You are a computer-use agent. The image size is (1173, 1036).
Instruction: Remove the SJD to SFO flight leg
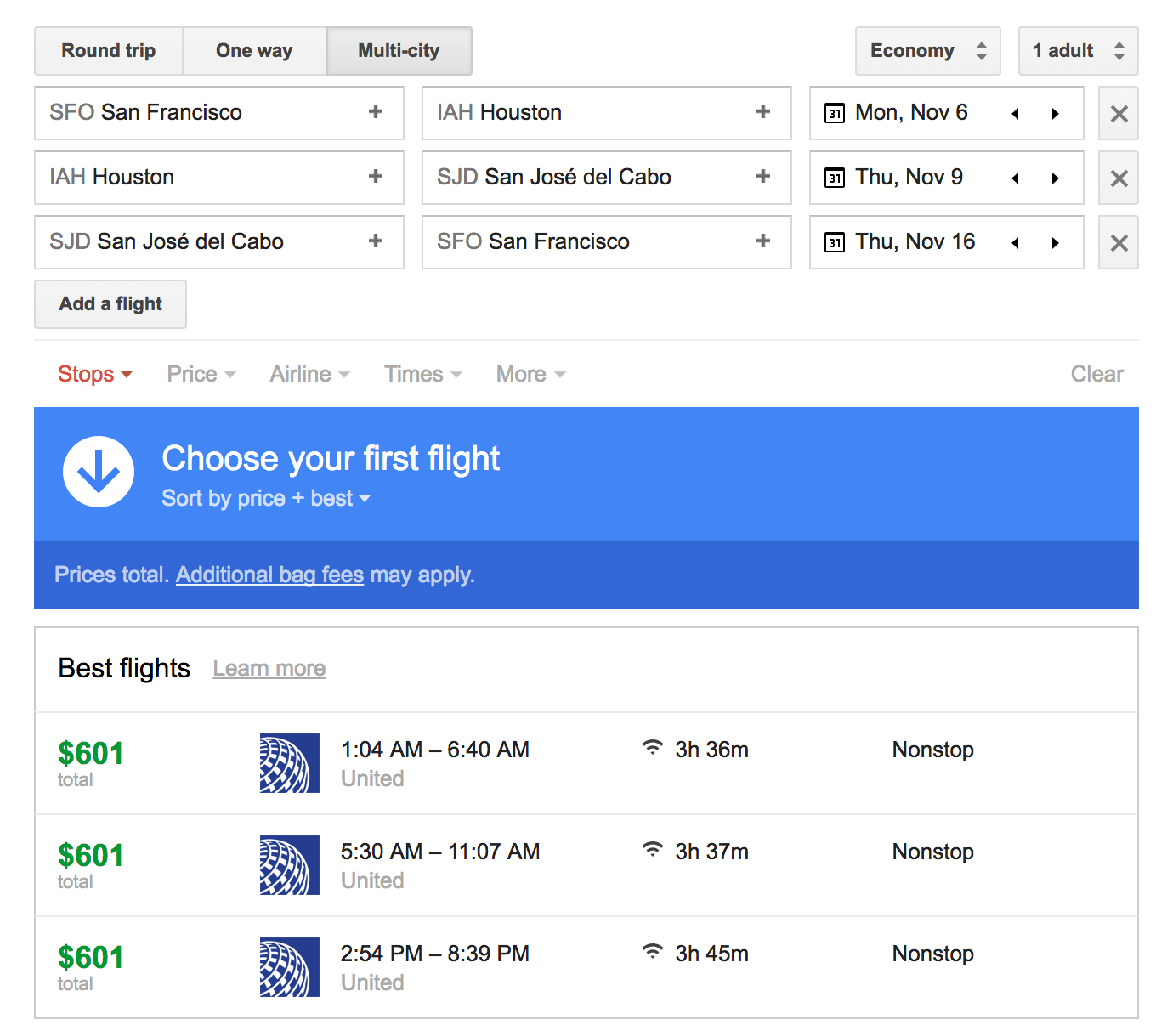click(x=1118, y=242)
